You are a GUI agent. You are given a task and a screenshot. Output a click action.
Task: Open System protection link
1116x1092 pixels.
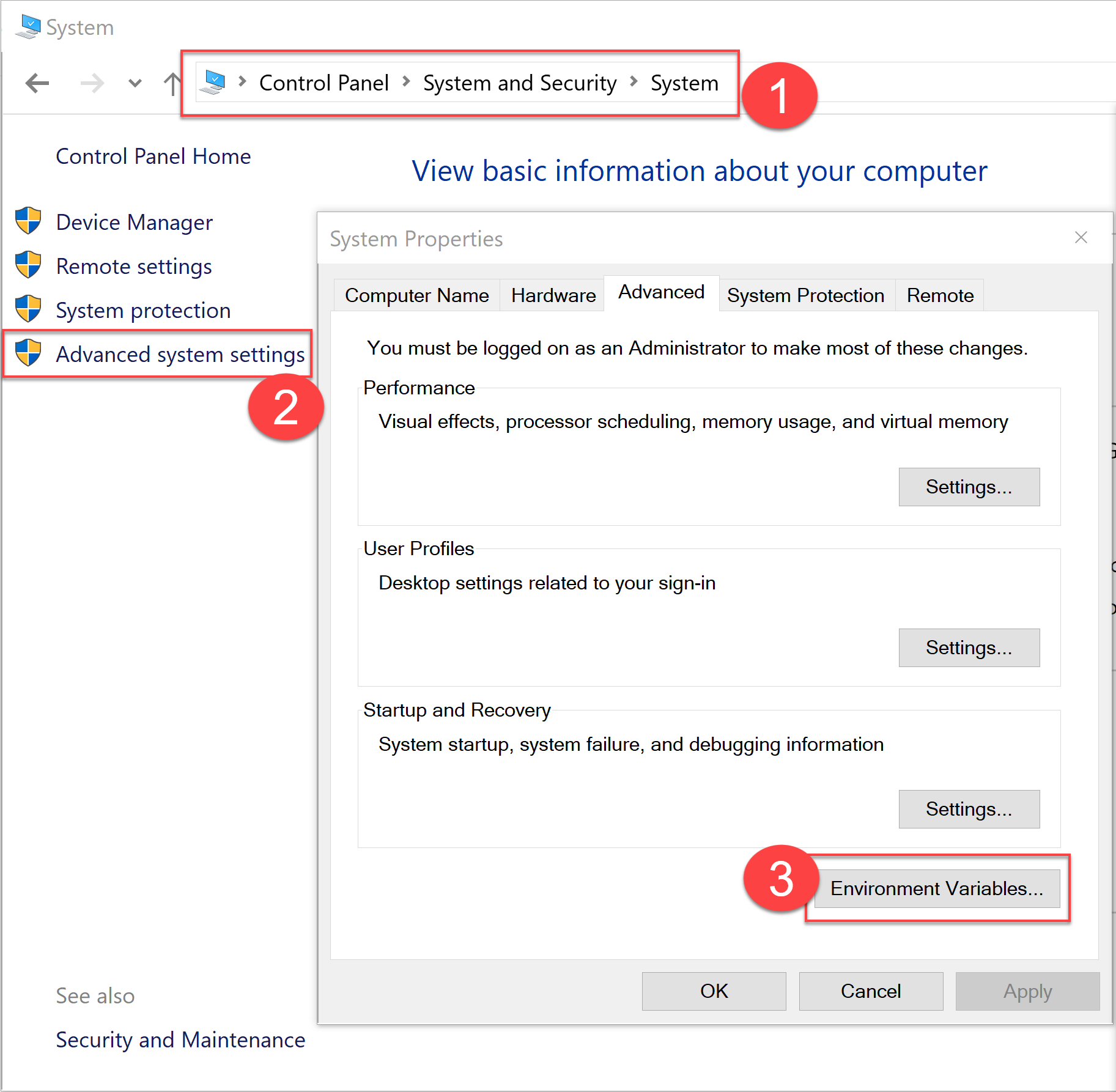click(143, 311)
